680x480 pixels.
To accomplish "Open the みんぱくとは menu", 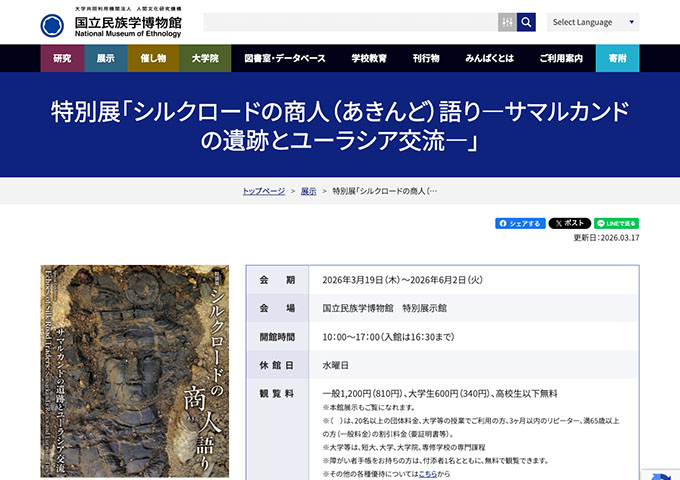I will [489, 58].
